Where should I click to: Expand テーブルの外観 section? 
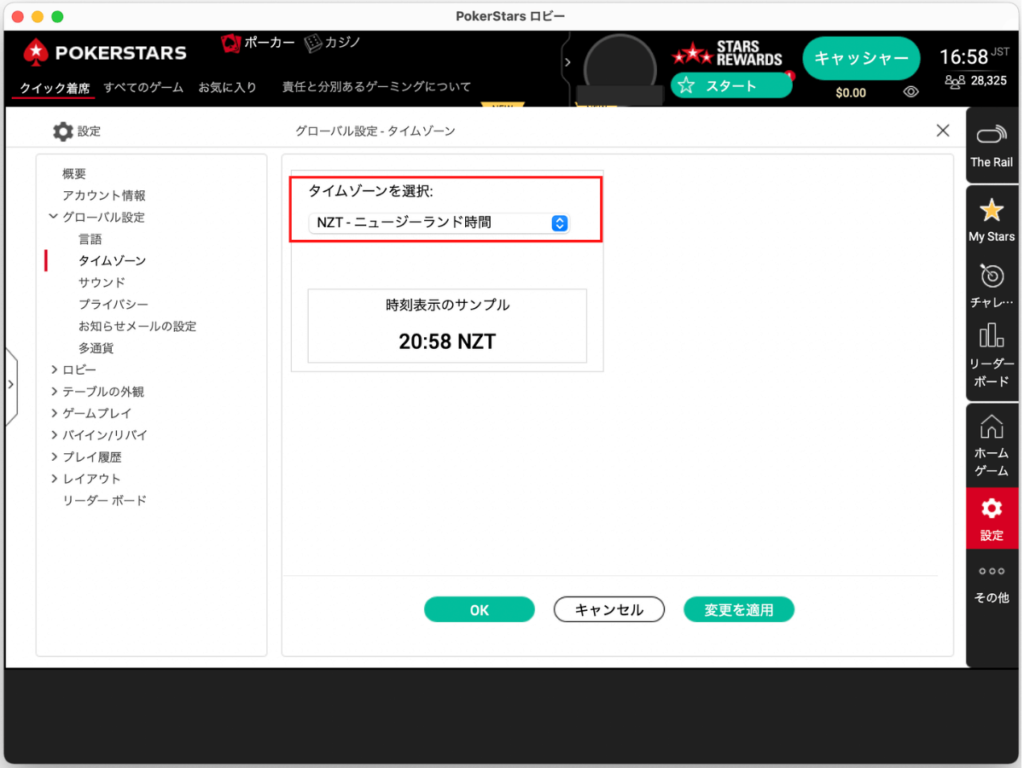click(x=54, y=391)
